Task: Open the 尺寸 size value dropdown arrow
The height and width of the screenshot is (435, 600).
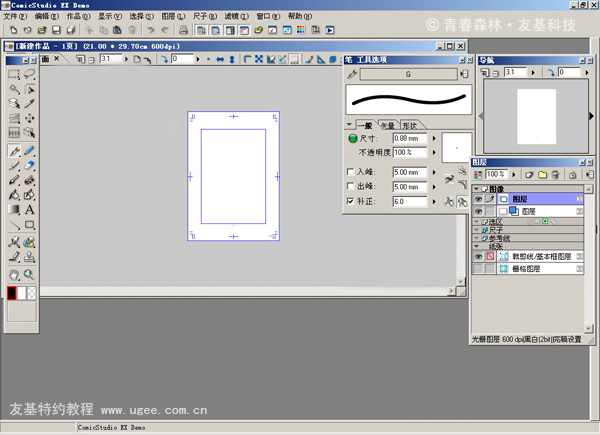Action: pos(434,138)
